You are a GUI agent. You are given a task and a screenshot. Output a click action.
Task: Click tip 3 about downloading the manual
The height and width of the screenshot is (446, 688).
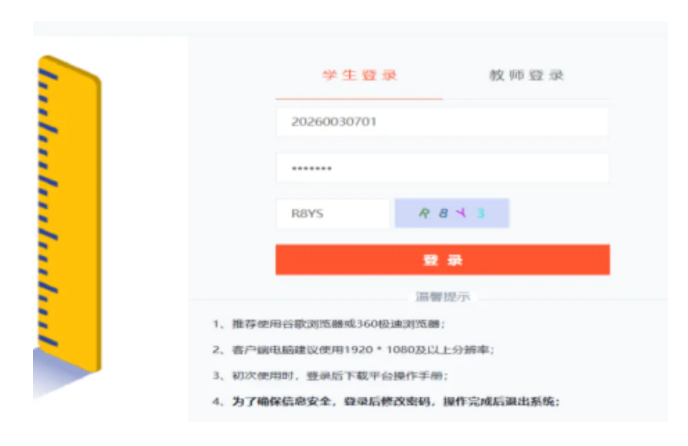click(330, 375)
